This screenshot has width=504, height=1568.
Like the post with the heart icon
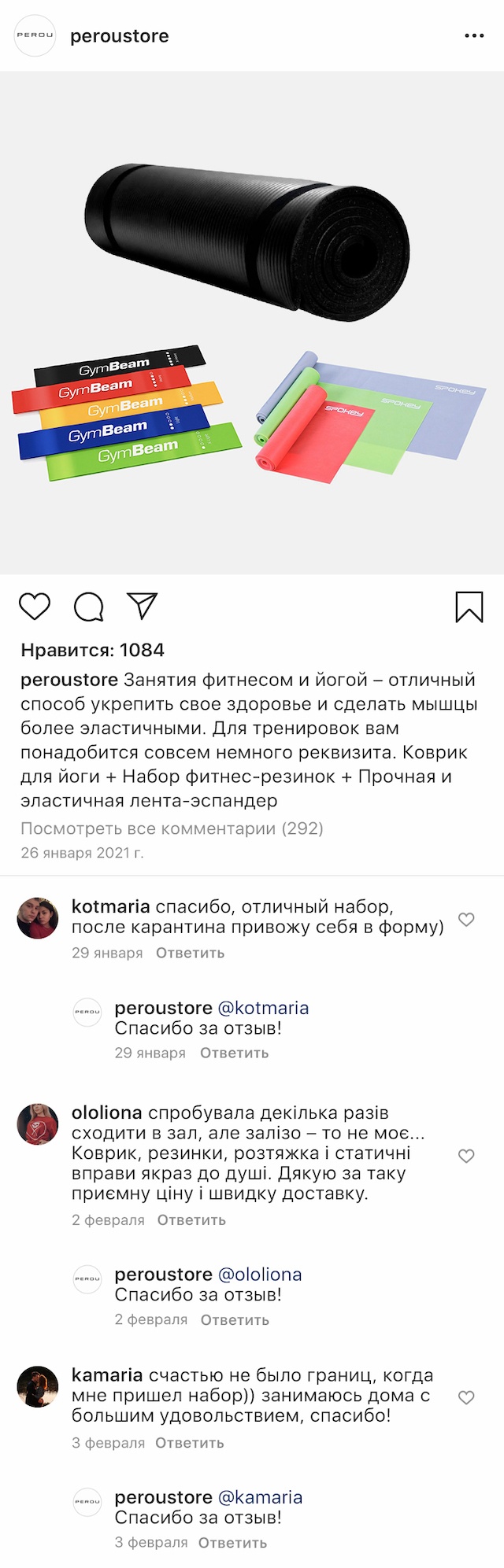[x=35, y=607]
